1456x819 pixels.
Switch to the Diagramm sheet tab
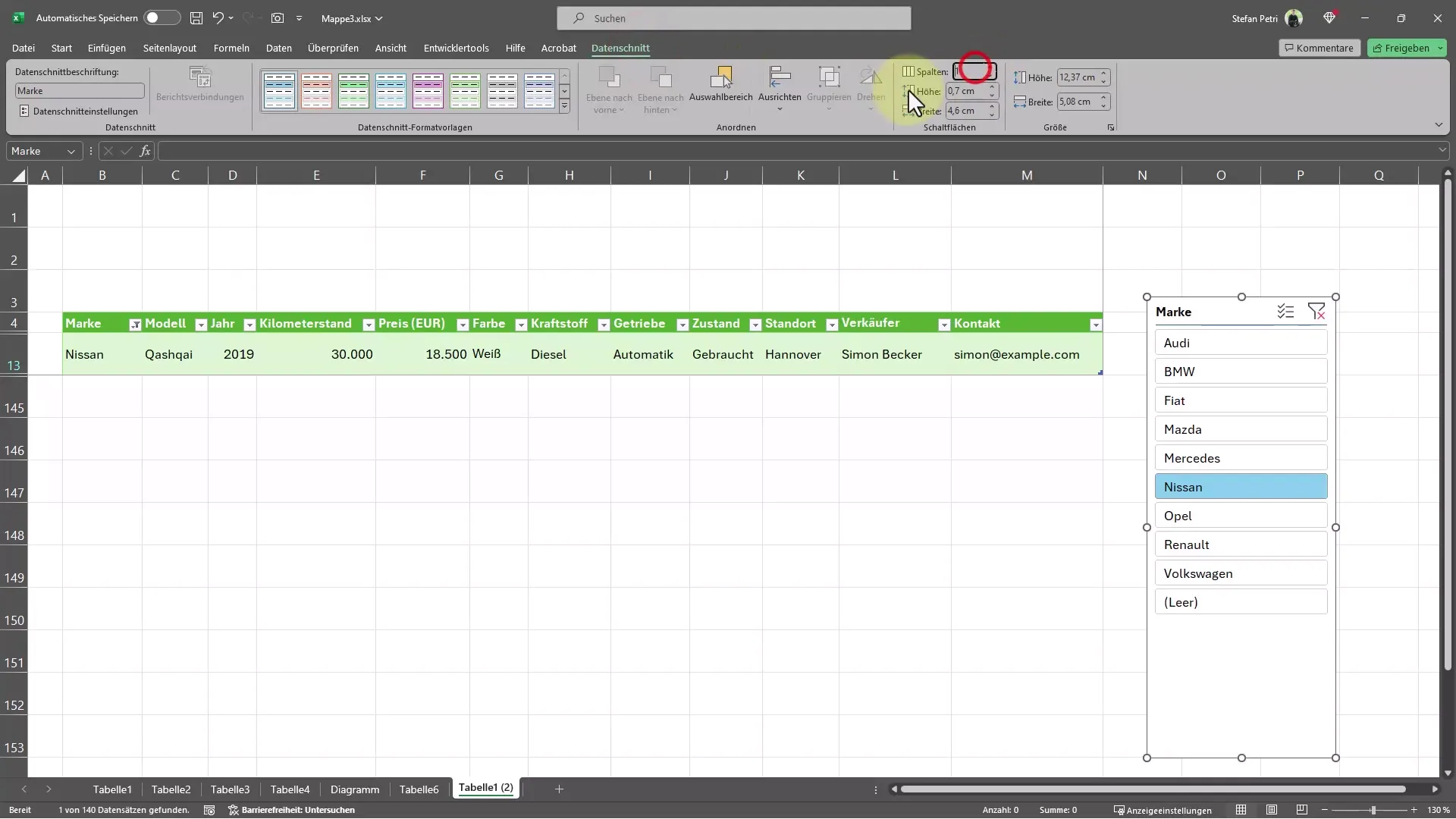point(355,789)
